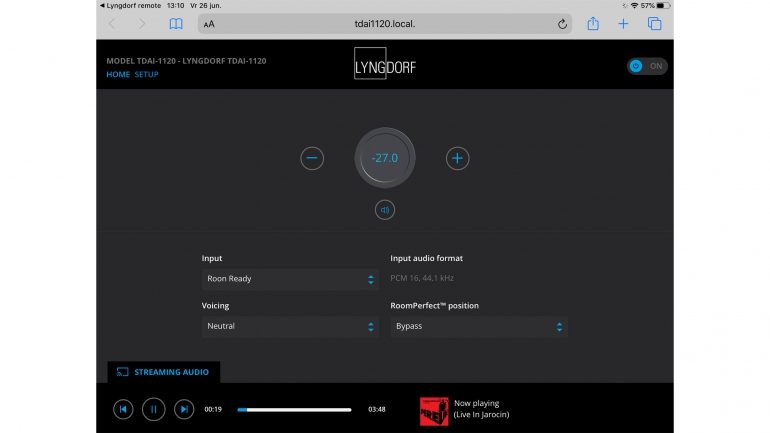Image resolution: width=770 pixels, height=433 pixels.
Task: Open the SETUP page link
Action: pos(146,75)
